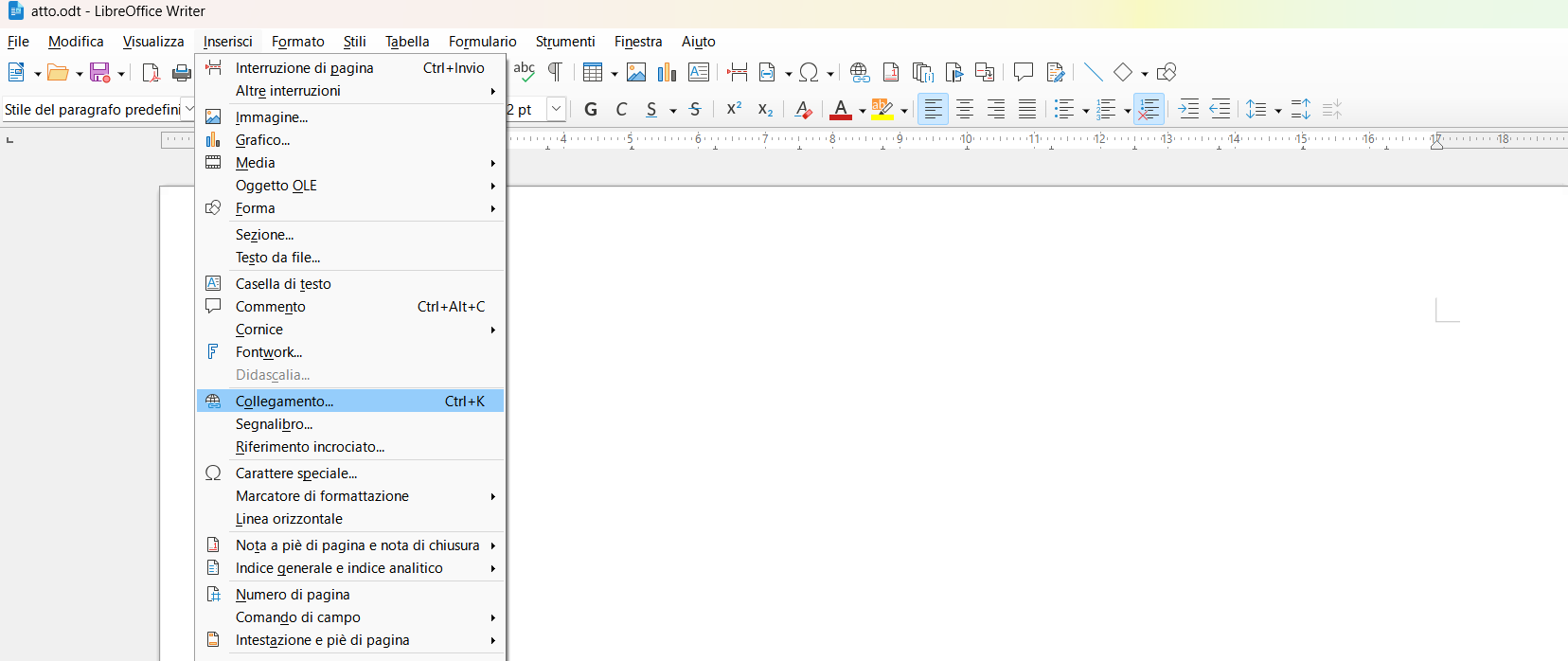Select the Line drawing tool
The height and width of the screenshot is (661, 1568).
tap(1093, 72)
